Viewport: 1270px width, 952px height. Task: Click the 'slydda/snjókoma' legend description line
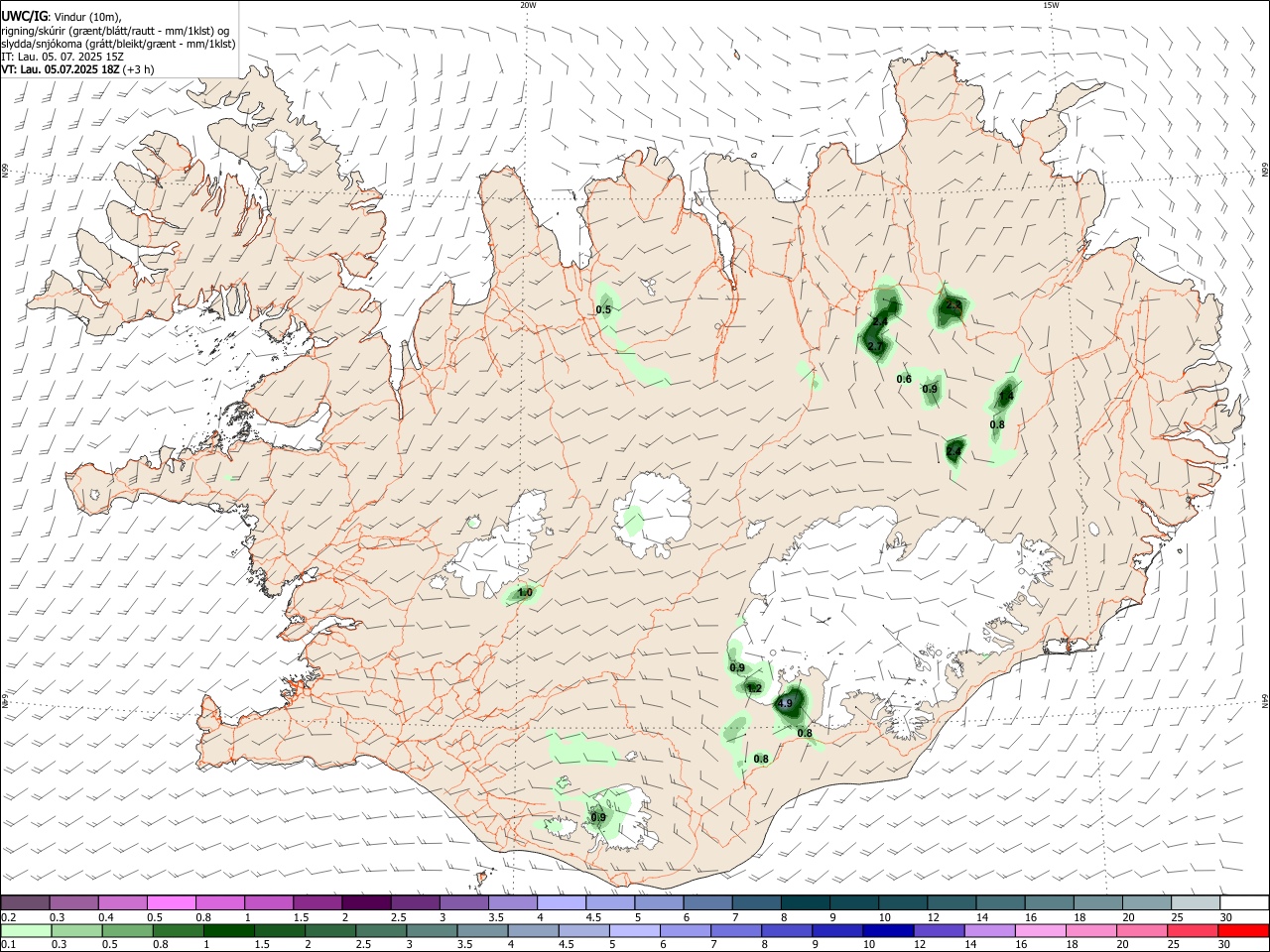point(118,44)
